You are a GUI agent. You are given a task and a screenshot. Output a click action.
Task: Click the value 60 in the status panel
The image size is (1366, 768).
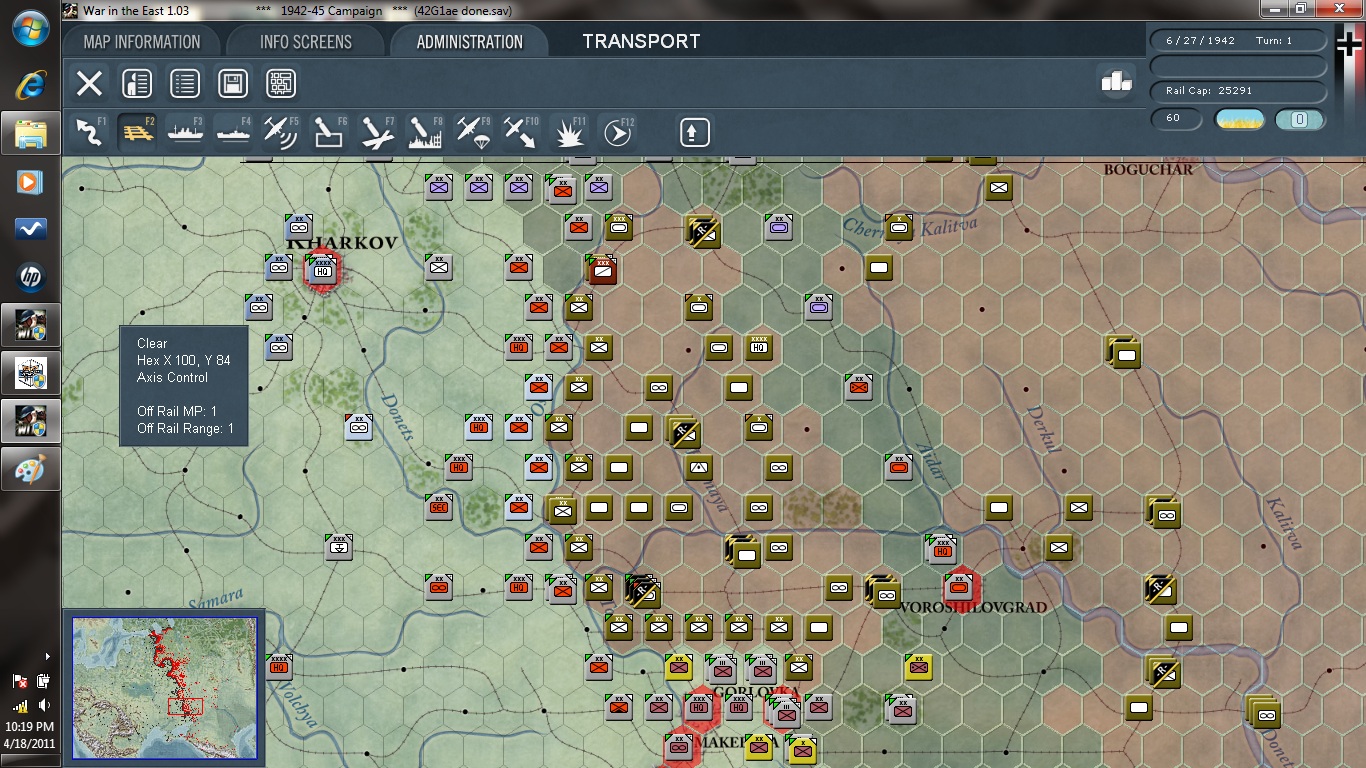[x=1178, y=119]
